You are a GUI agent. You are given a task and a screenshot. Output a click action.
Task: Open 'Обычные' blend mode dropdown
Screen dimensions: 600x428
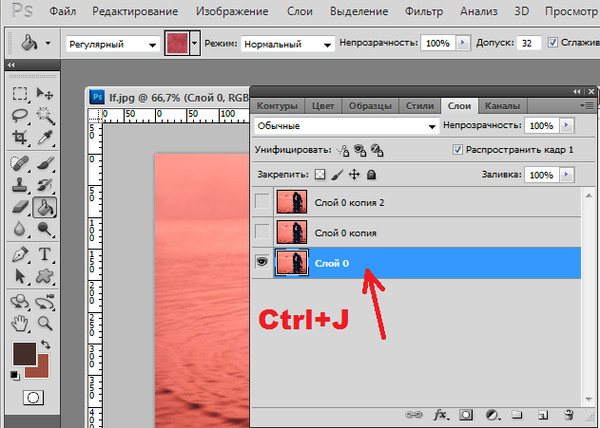point(346,126)
